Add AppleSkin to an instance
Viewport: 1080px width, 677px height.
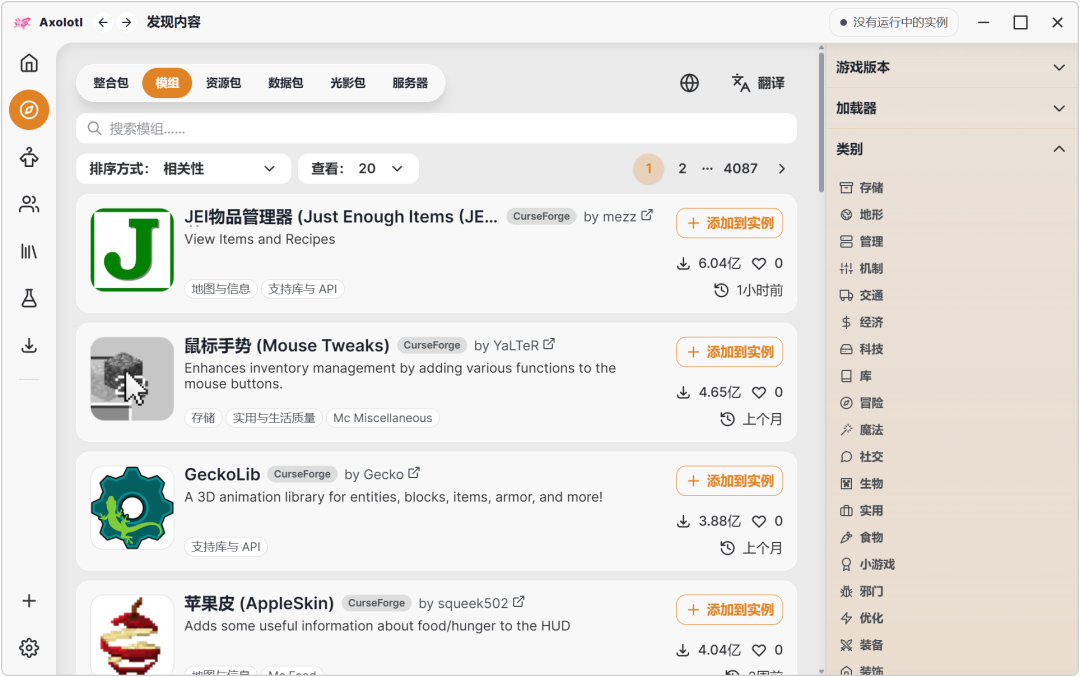729,610
